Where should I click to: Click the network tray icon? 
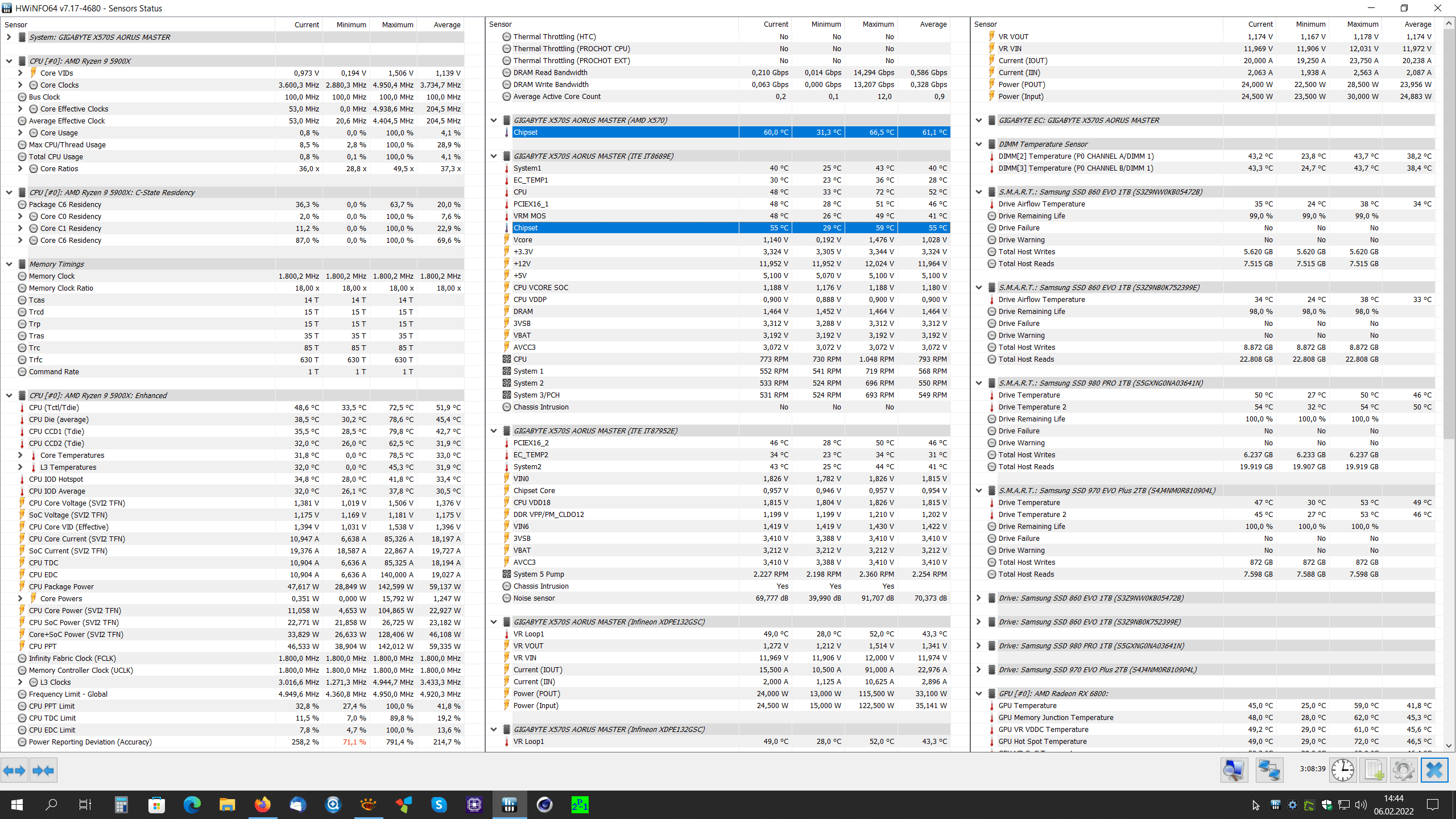1344,805
